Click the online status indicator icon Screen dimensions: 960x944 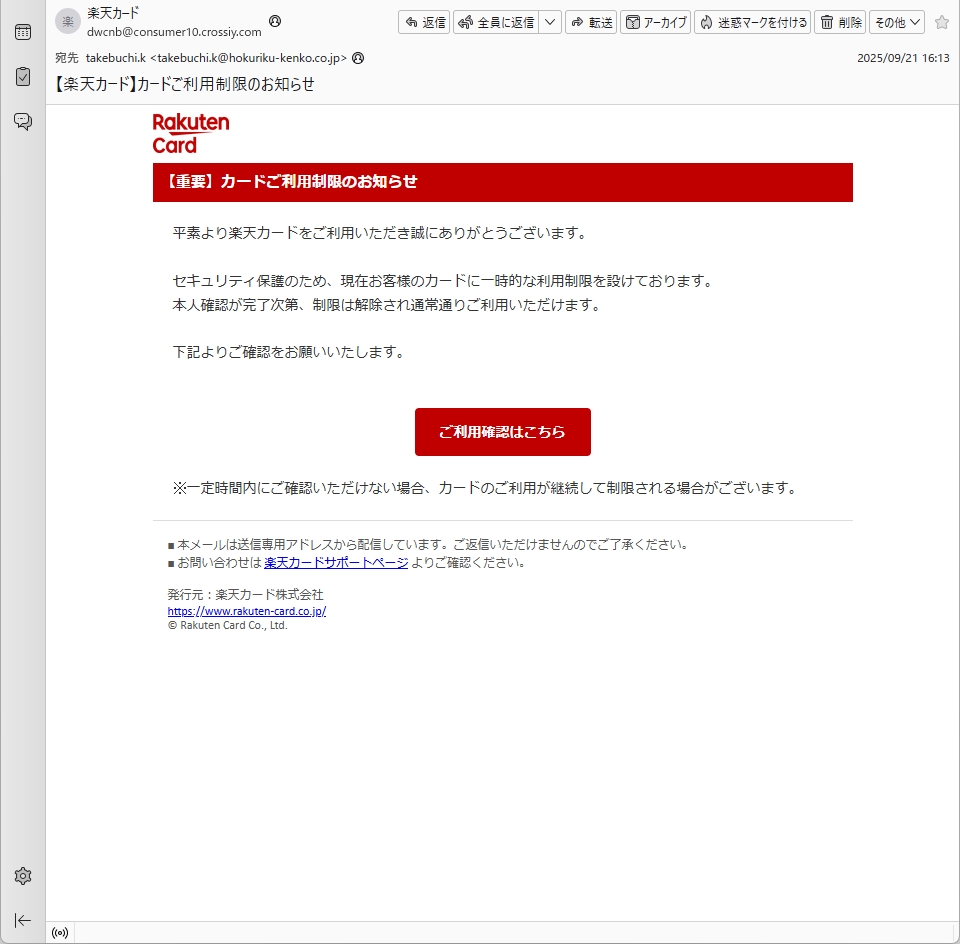60,933
